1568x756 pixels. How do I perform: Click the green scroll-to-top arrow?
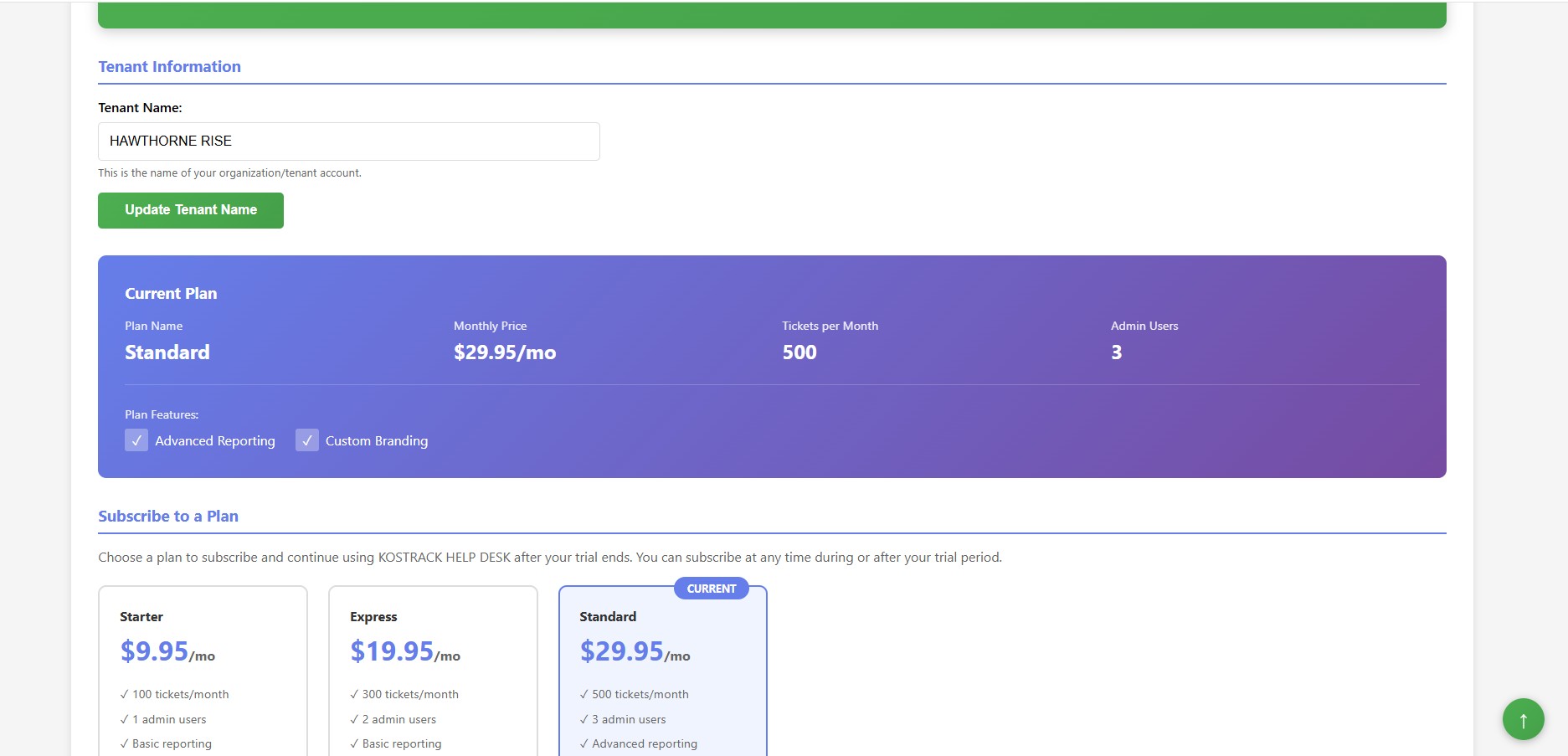point(1523,718)
